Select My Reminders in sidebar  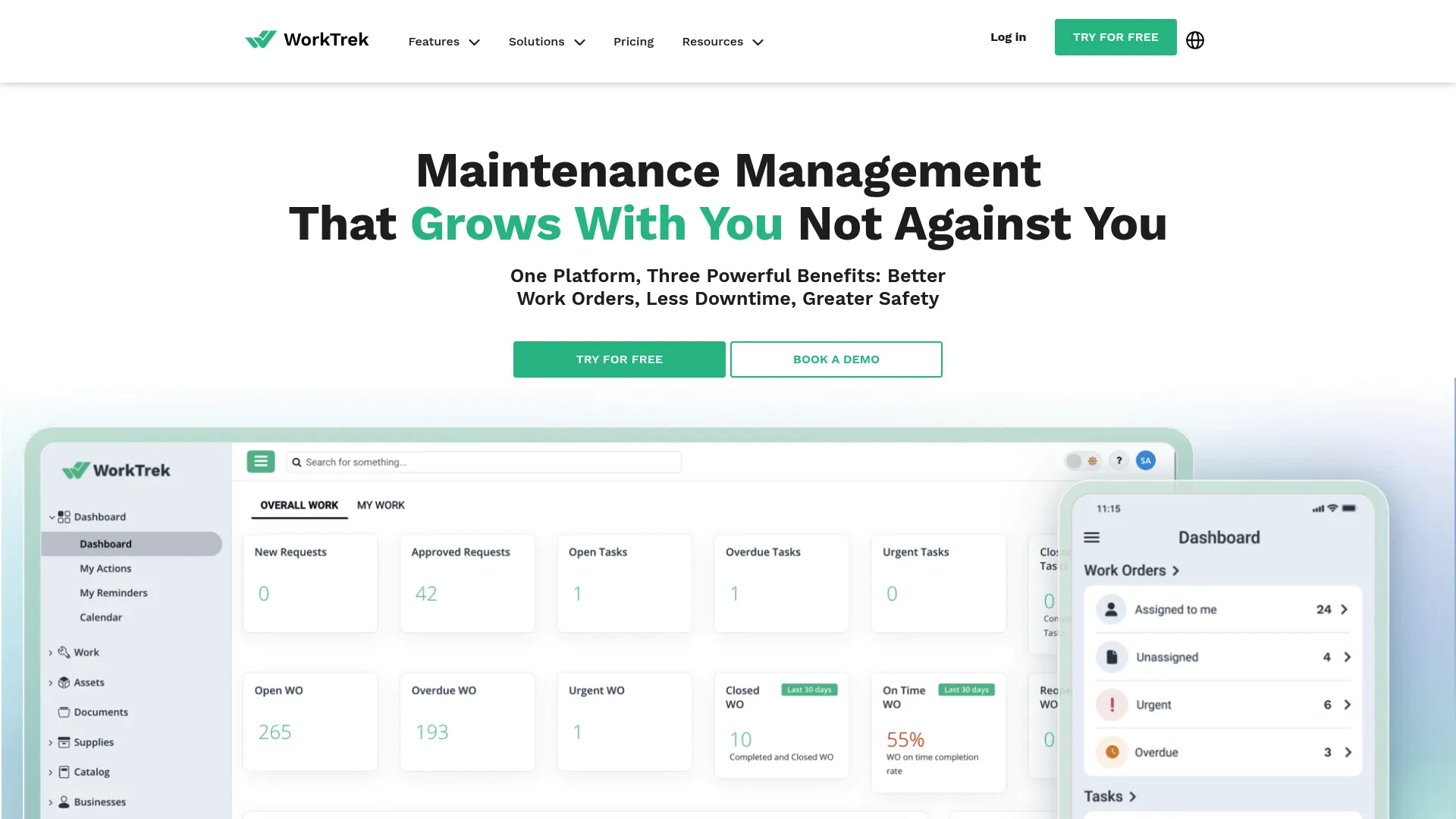pos(114,593)
